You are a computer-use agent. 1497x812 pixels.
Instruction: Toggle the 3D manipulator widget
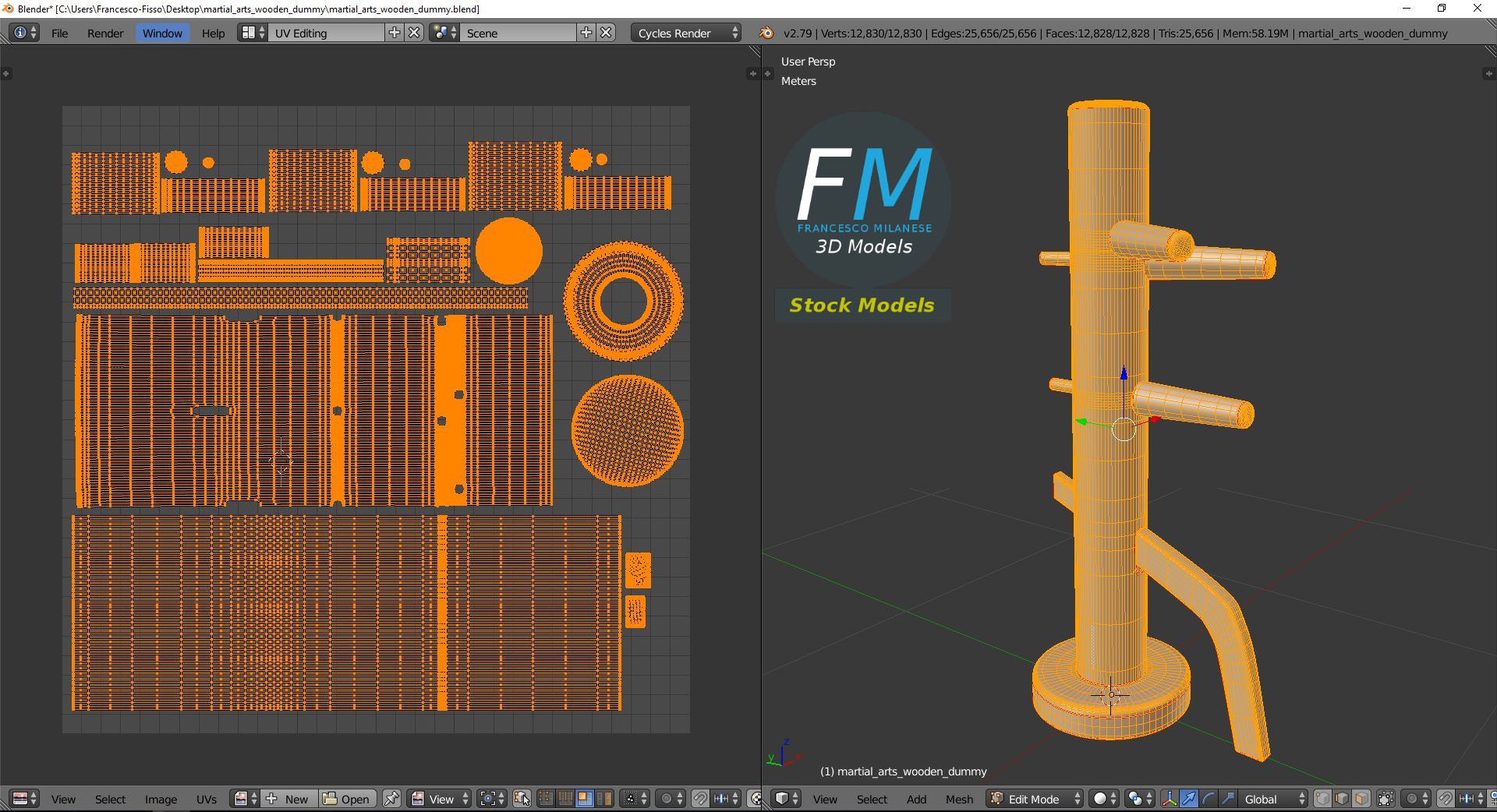click(x=1170, y=799)
